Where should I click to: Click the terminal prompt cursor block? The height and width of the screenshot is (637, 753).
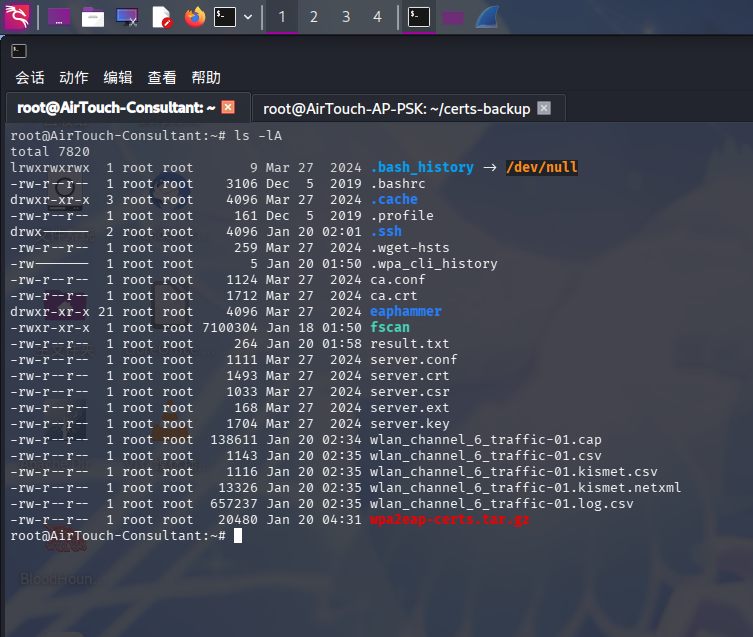pyautogui.click(x=238, y=536)
